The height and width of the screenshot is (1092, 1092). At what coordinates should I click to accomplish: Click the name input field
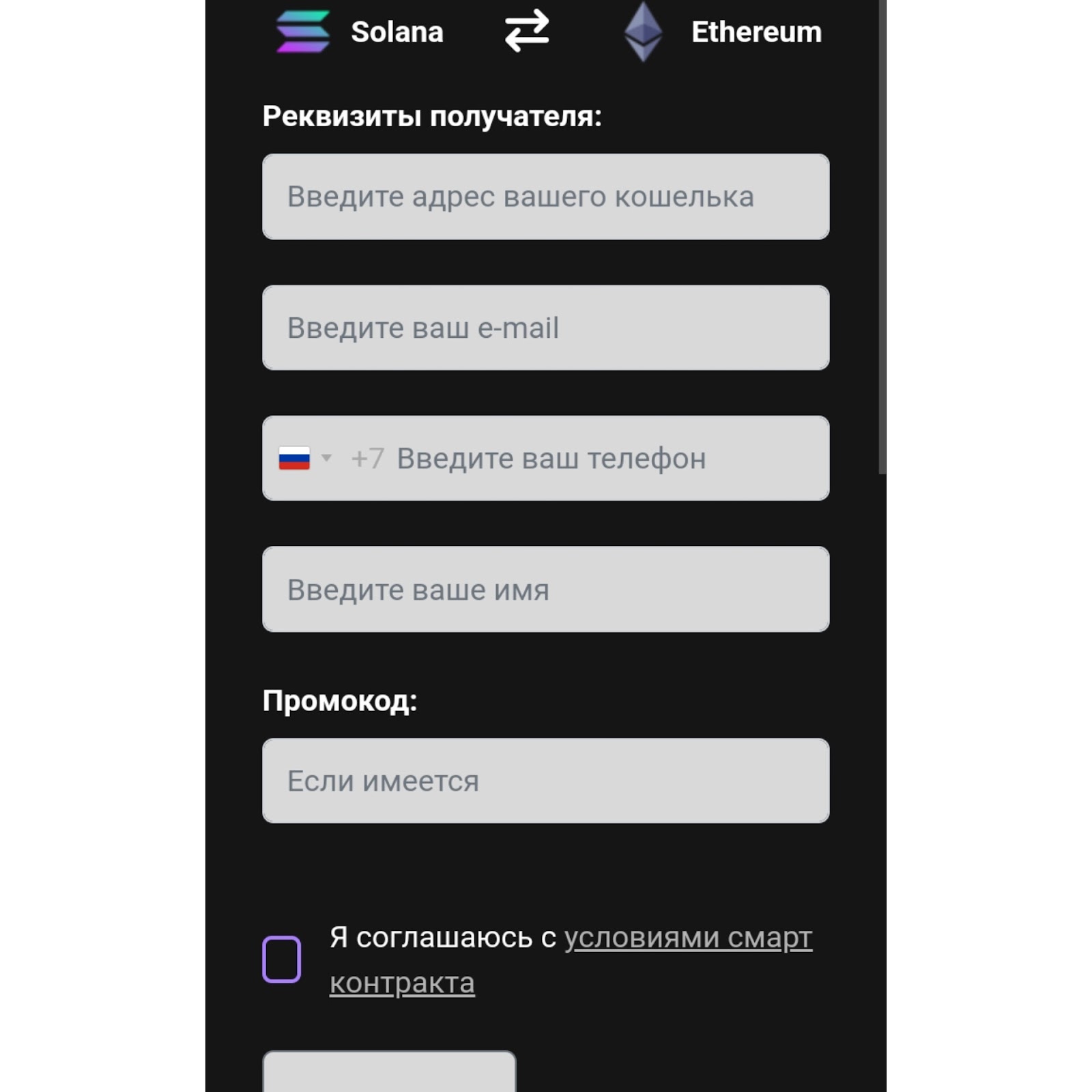click(546, 589)
